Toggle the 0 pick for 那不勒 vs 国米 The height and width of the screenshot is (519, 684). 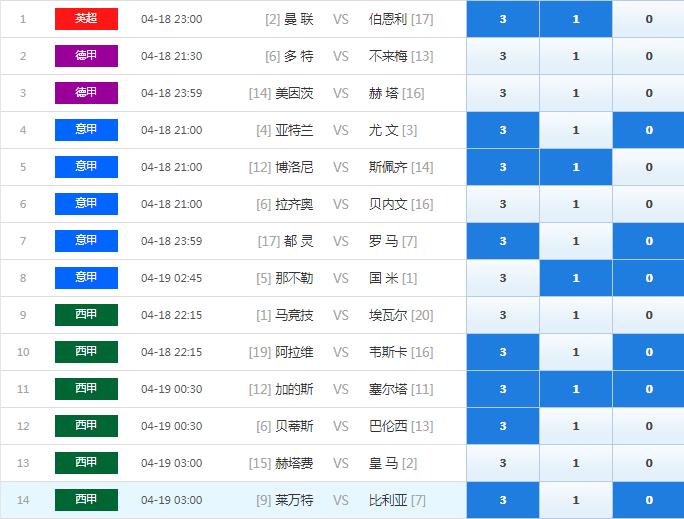tap(649, 278)
